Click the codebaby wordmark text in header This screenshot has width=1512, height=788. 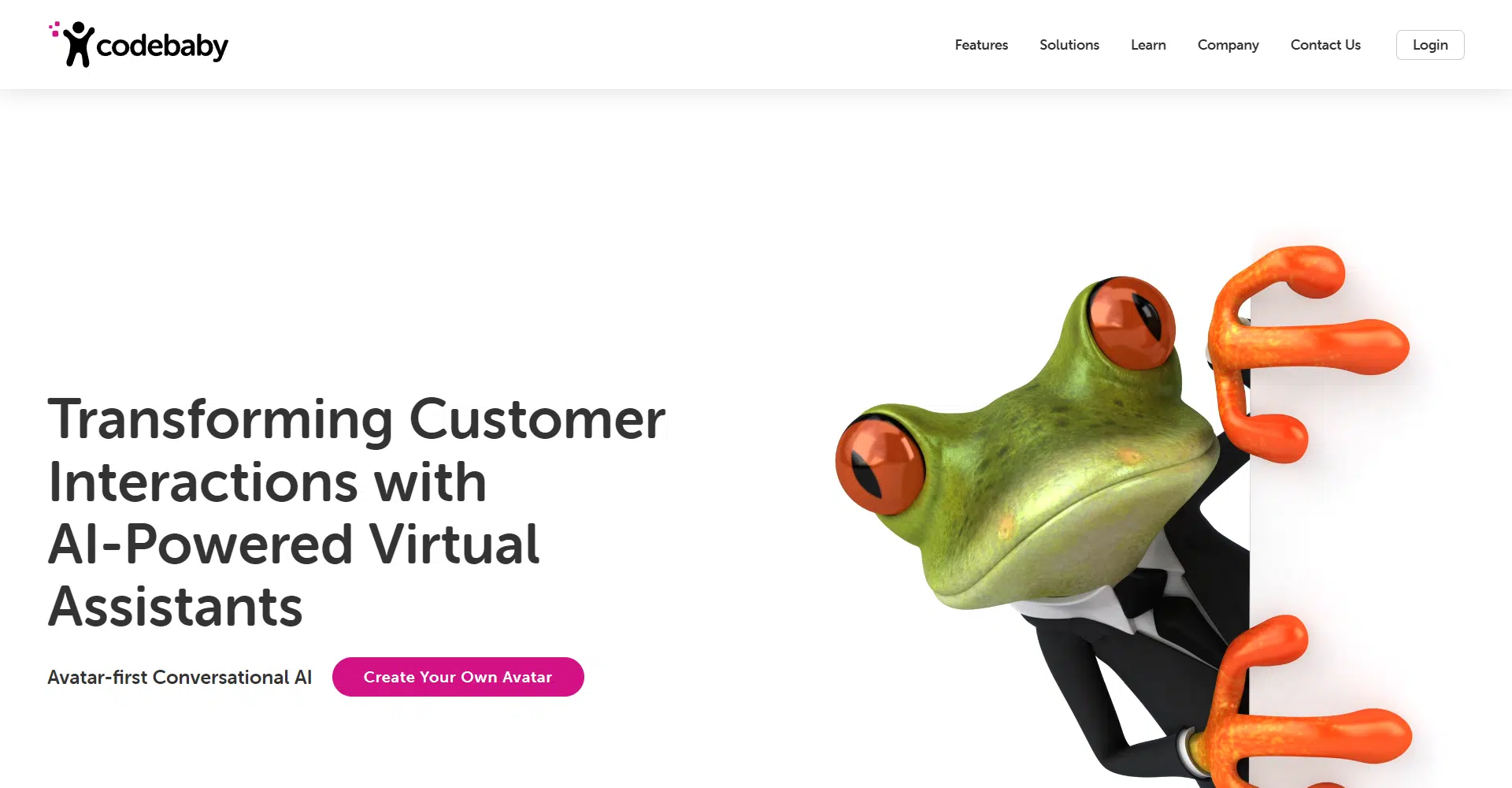click(x=162, y=46)
